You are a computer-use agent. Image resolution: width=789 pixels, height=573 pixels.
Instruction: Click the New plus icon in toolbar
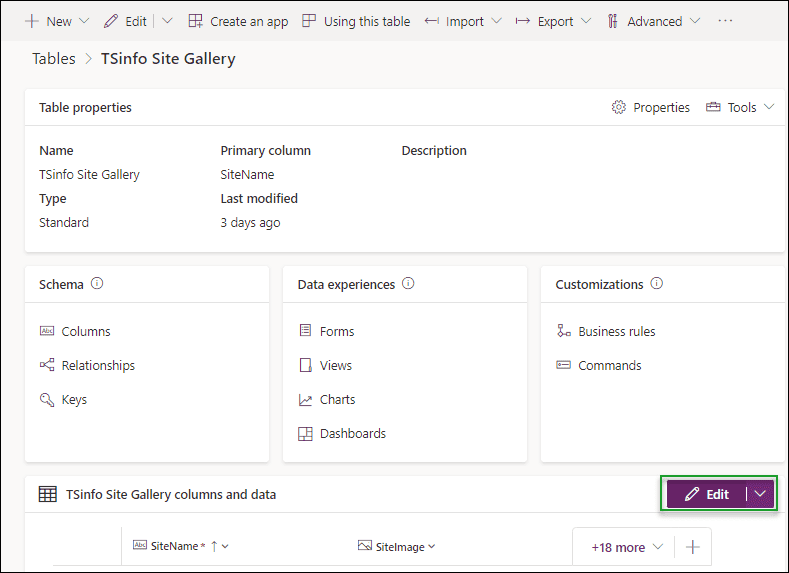coord(32,21)
